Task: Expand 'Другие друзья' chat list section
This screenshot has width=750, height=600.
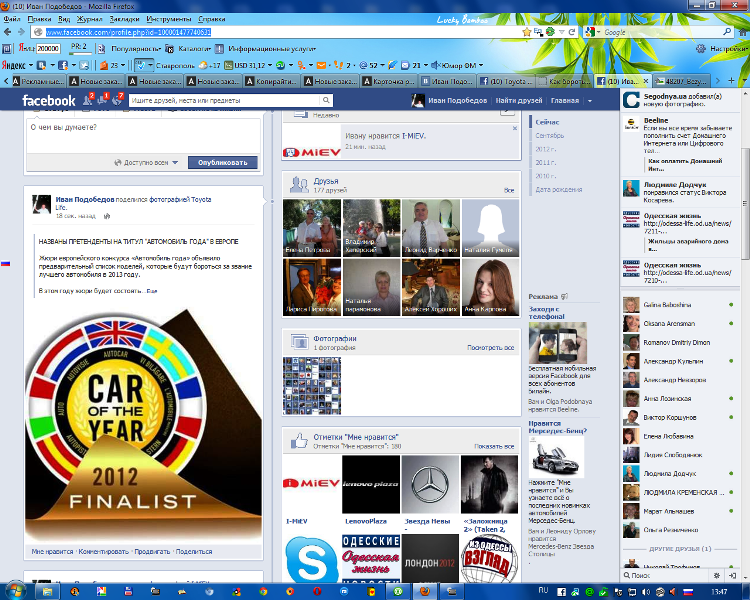Action: tap(680, 549)
